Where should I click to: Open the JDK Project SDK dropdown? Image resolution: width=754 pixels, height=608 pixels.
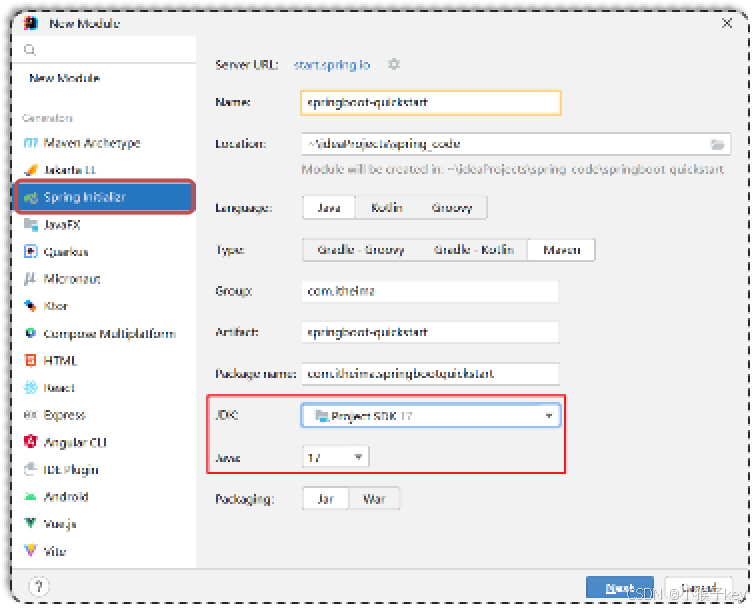(x=431, y=416)
